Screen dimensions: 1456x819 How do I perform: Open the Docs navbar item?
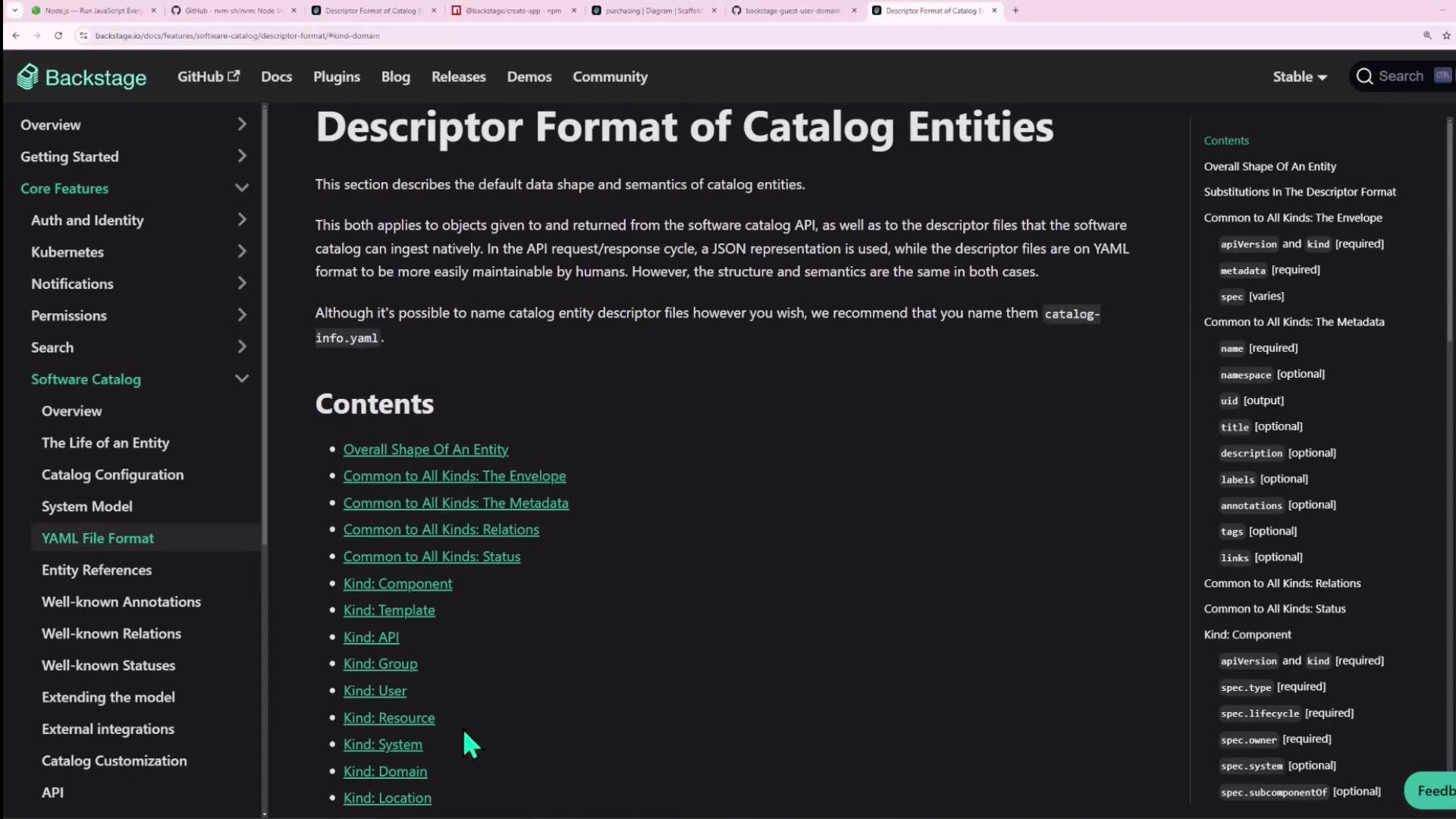point(276,77)
